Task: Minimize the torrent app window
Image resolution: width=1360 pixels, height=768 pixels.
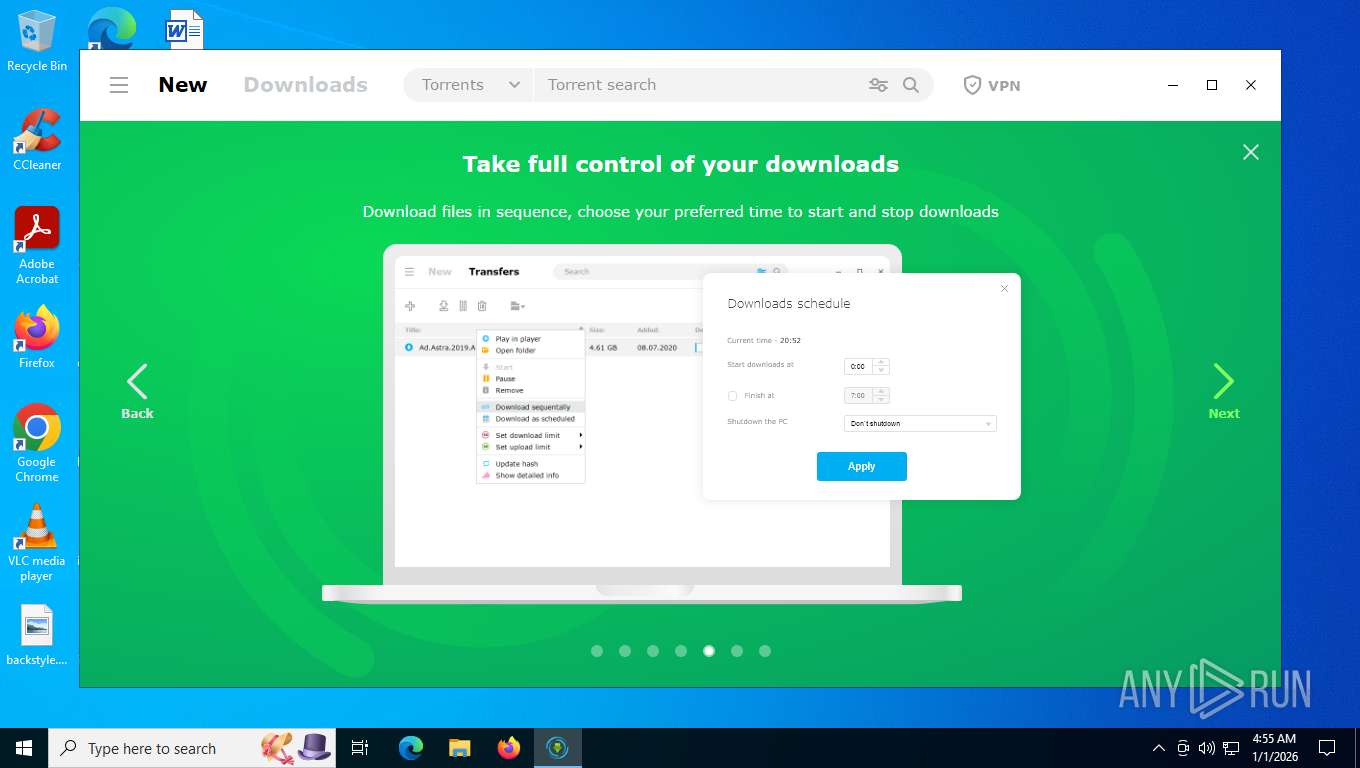Action: (1173, 85)
